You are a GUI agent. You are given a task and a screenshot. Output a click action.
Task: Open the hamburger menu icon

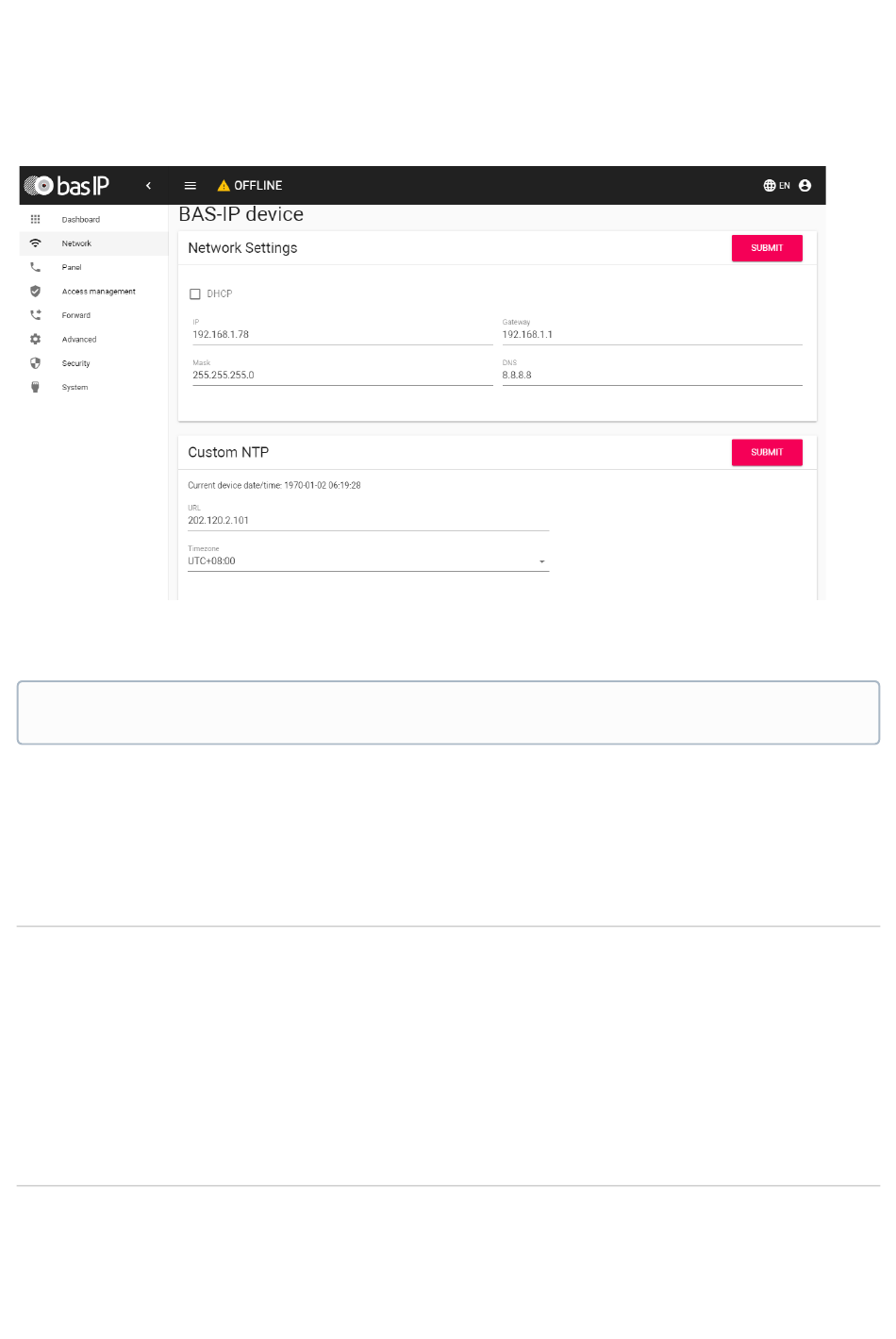click(x=191, y=186)
